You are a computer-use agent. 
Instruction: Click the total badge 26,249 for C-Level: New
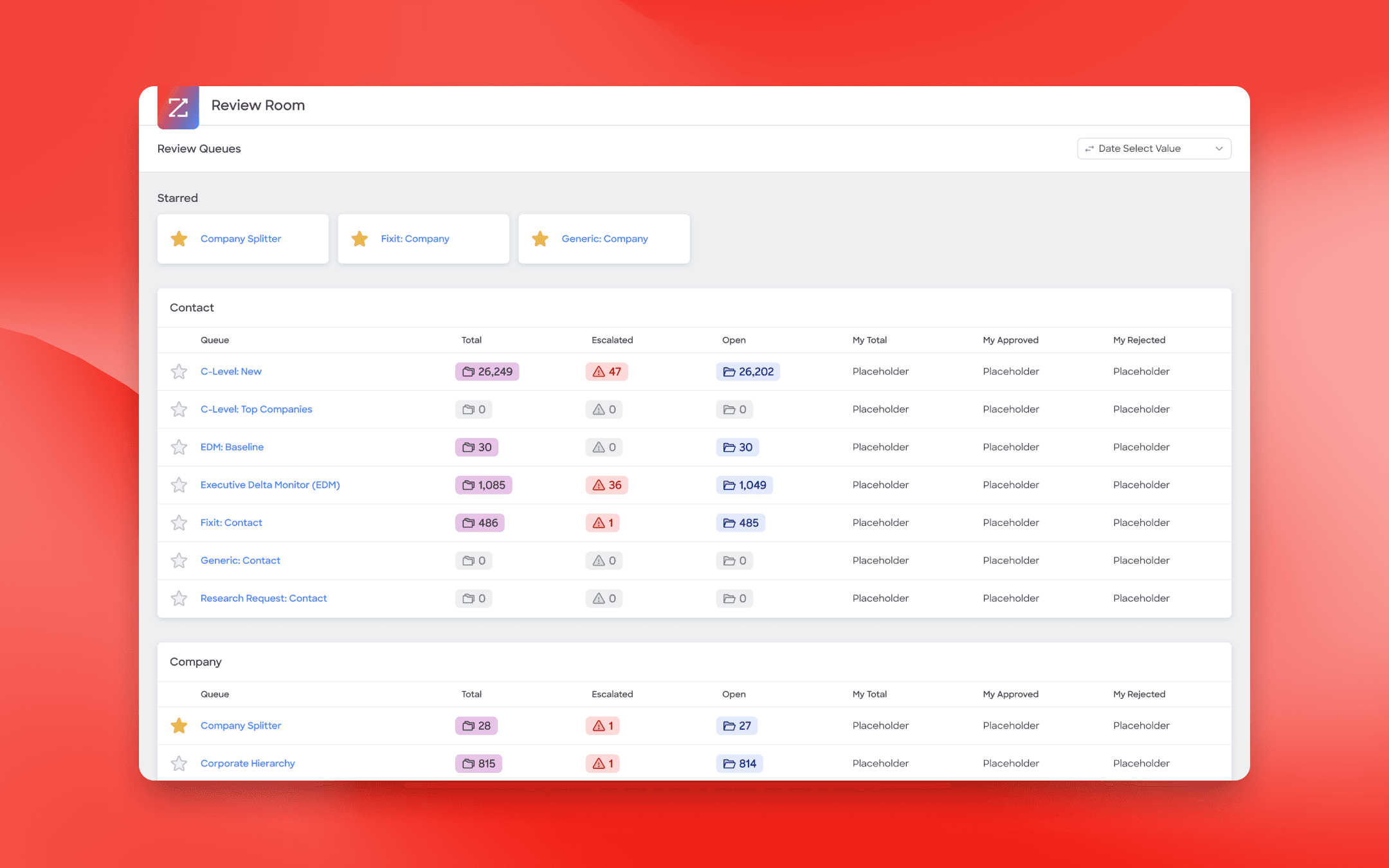tap(487, 372)
